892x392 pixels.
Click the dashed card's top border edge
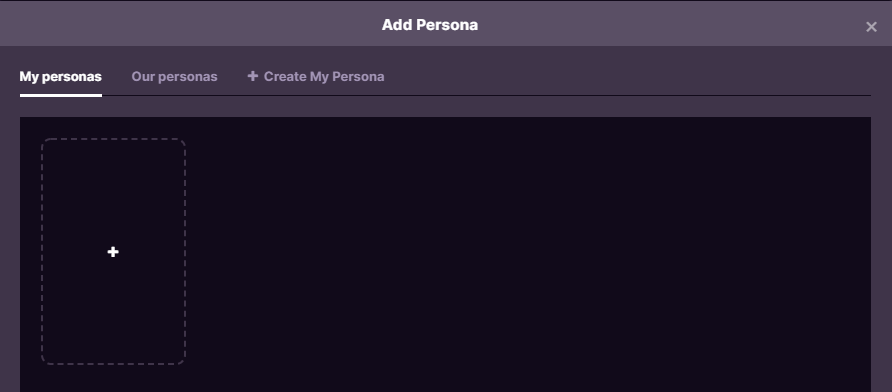tap(113, 138)
